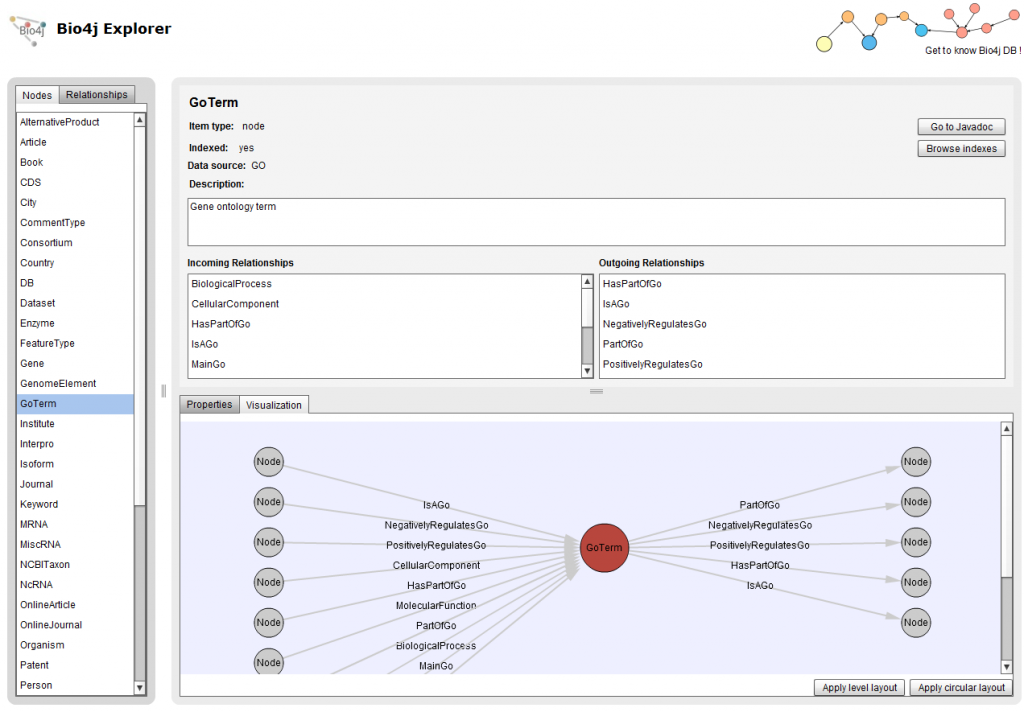The height and width of the screenshot is (712, 1024).
Task: Select City in the node list
Action: coord(75,202)
